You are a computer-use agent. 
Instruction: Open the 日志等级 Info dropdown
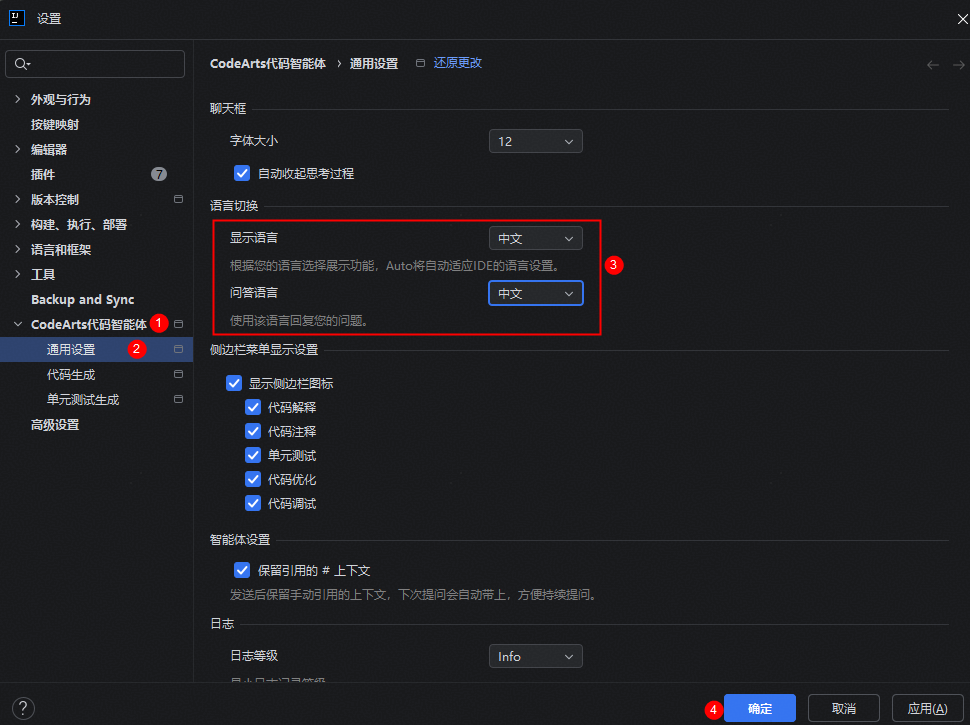(535, 656)
